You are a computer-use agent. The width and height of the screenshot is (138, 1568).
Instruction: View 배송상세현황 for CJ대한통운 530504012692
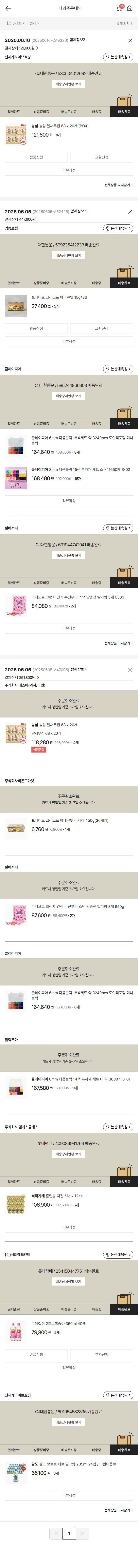(x=69, y=84)
